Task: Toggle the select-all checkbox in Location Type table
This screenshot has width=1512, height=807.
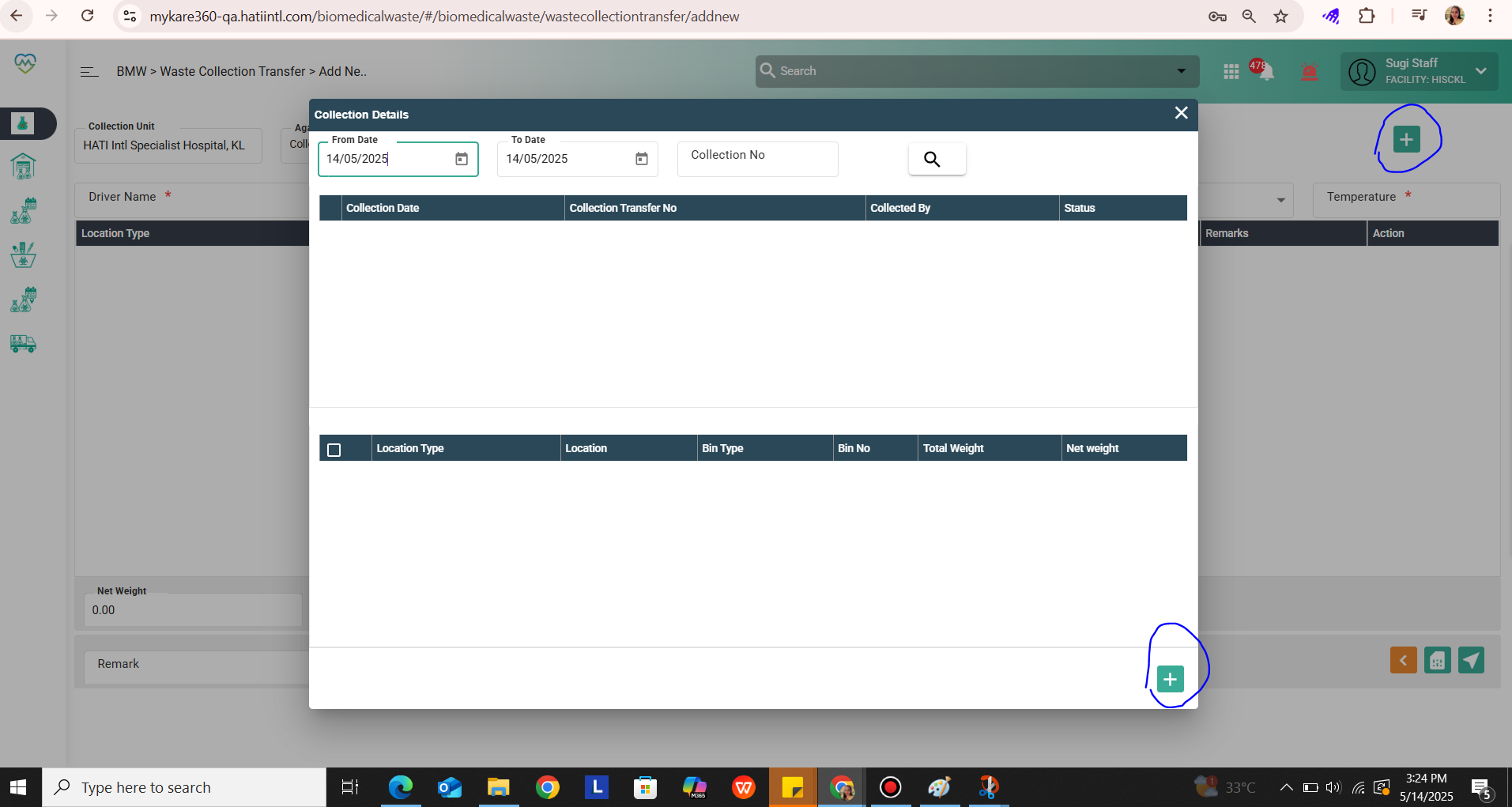Action: point(334,449)
